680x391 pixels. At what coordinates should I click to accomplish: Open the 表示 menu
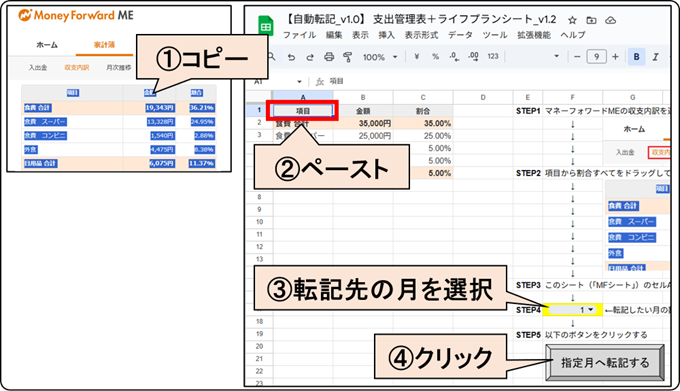[x=360, y=35]
